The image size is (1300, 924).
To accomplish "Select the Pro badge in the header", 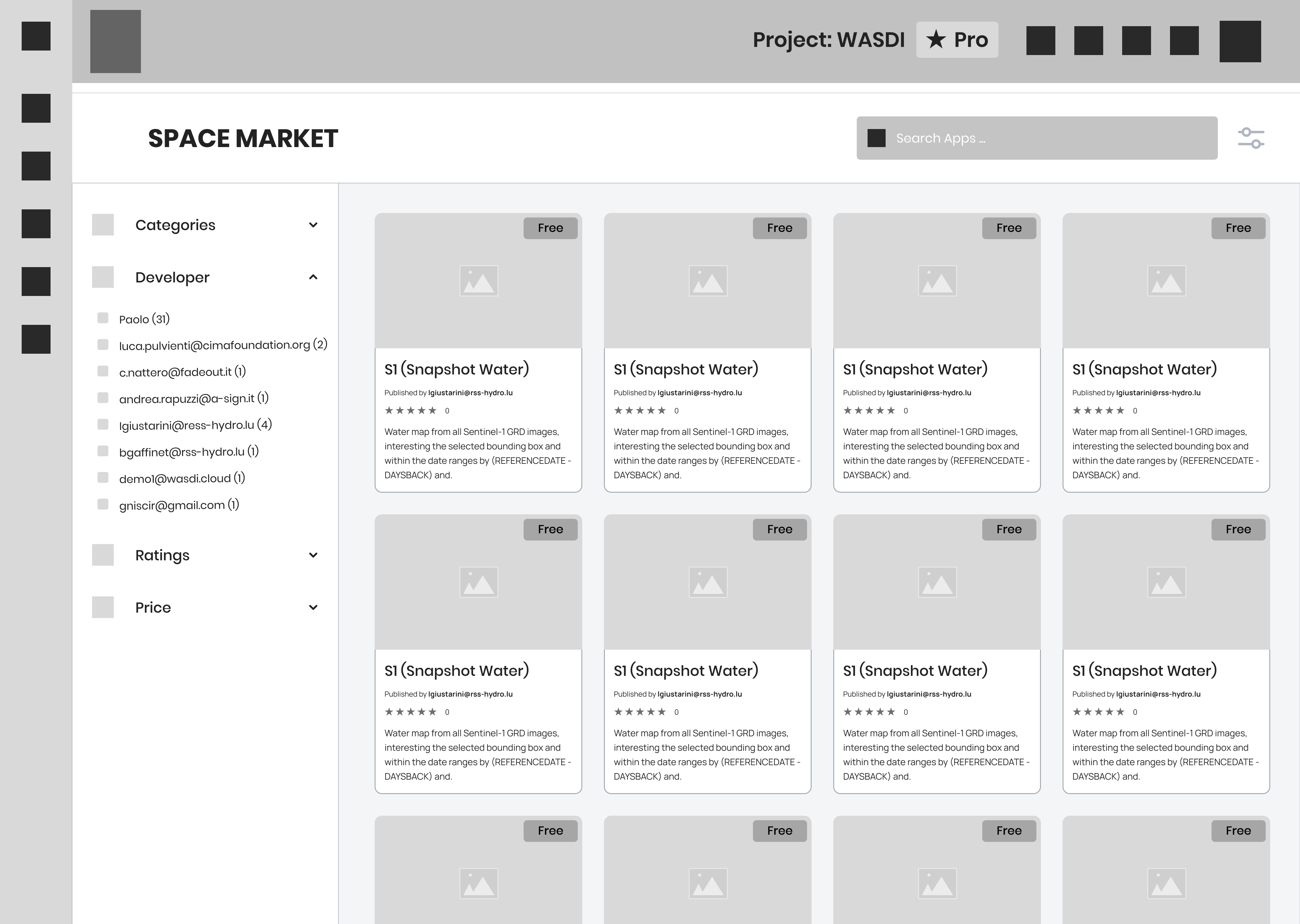I will [957, 40].
